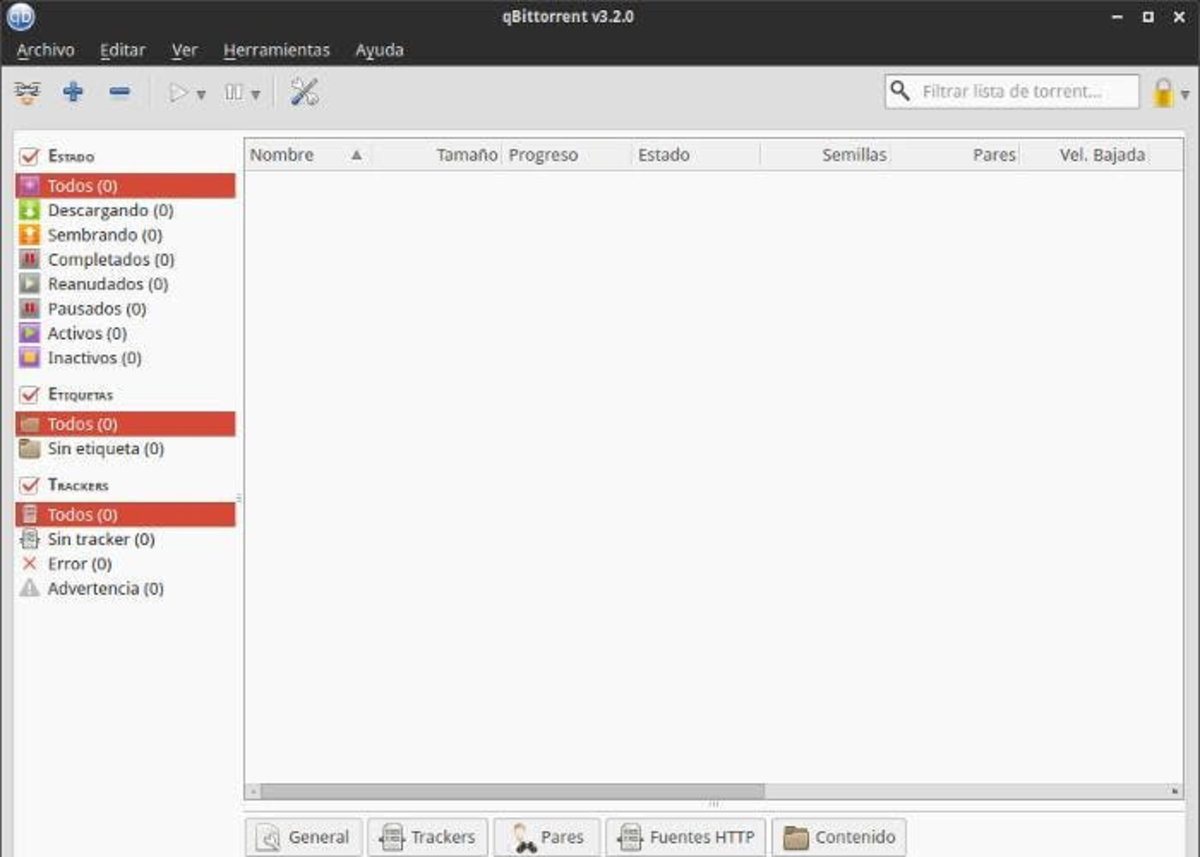Open the Archivo menu
This screenshot has height=857, width=1200.
pos(46,50)
